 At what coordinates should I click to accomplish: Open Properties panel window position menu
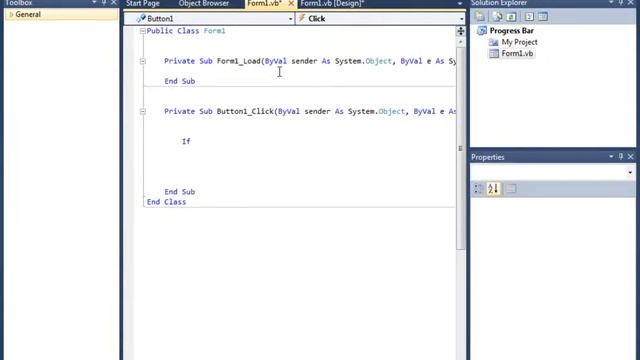(611, 157)
